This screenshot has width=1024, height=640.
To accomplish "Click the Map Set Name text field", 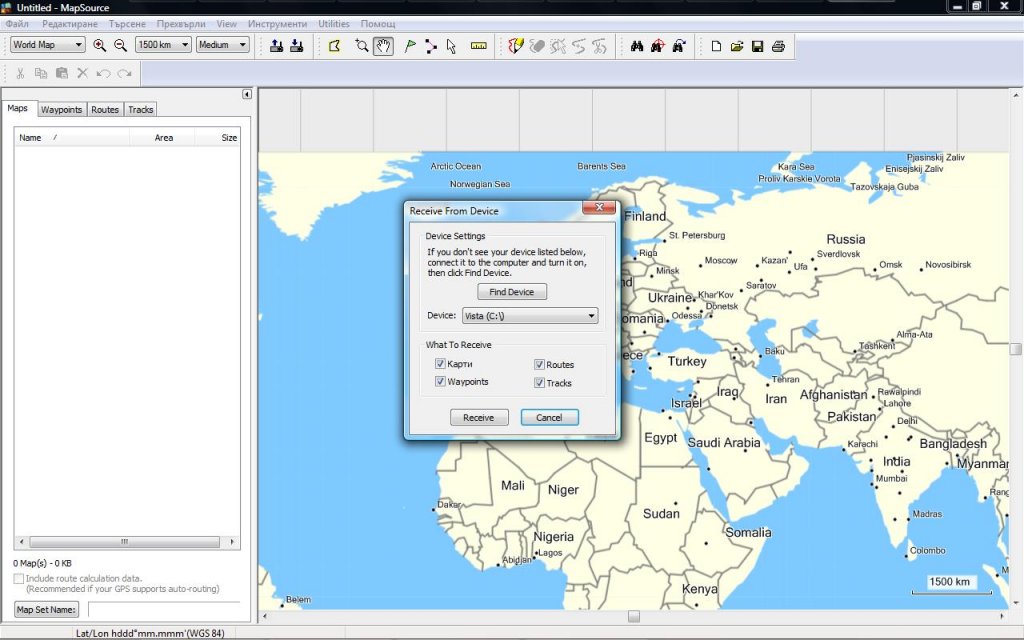I will click(x=164, y=609).
